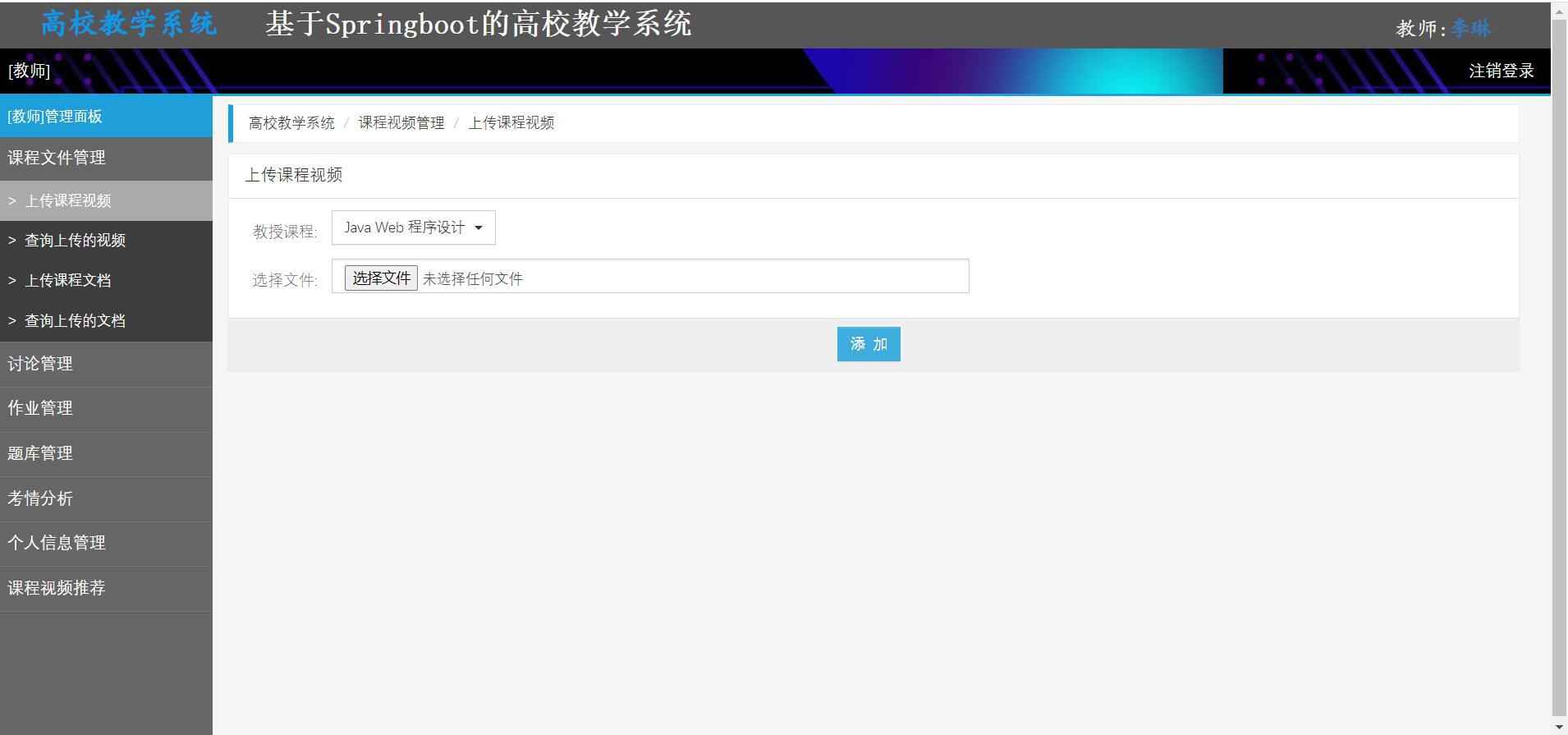Open the teacher name 李琳 link

[1471, 29]
